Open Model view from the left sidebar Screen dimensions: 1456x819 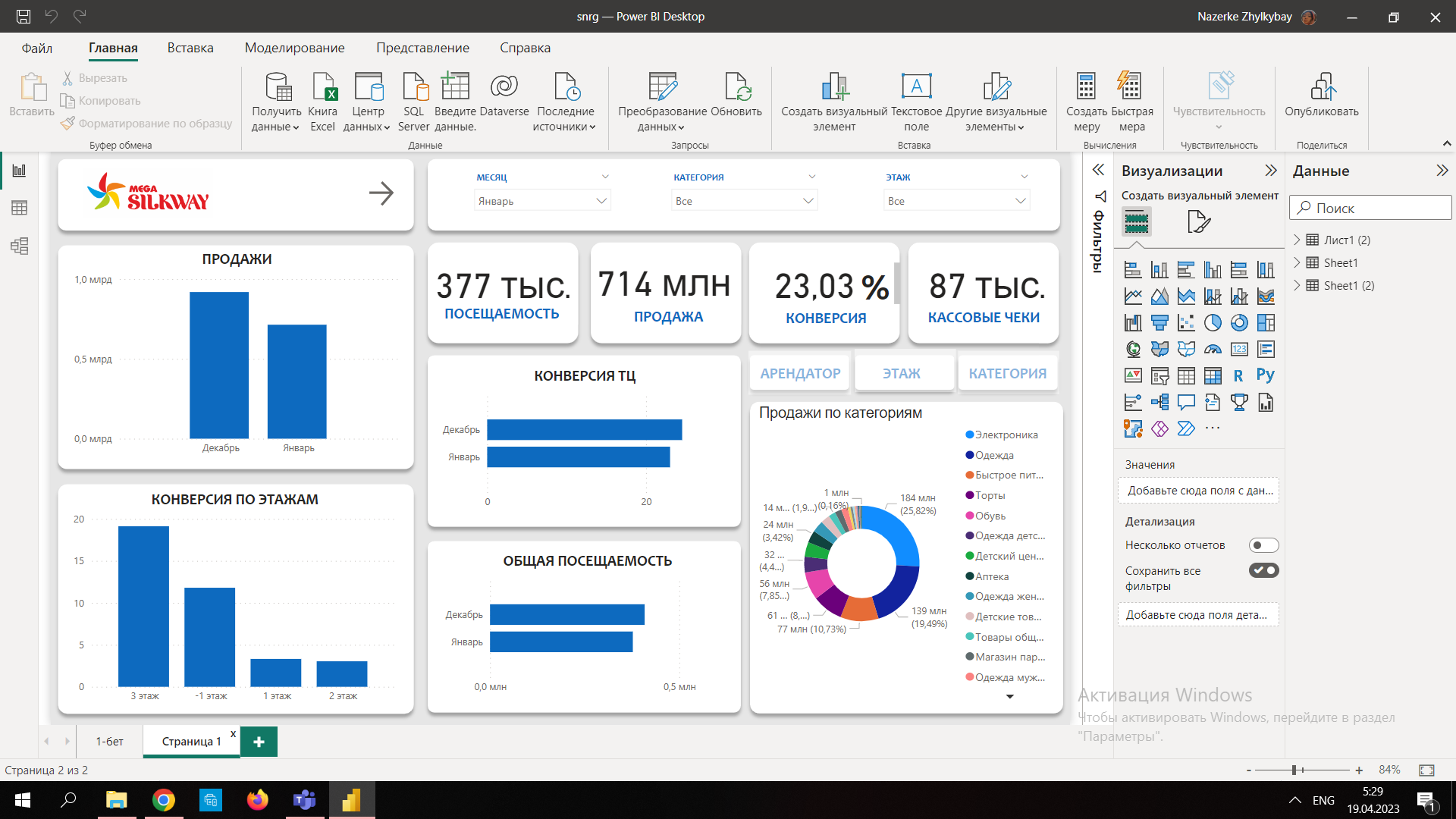click(x=20, y=246)
